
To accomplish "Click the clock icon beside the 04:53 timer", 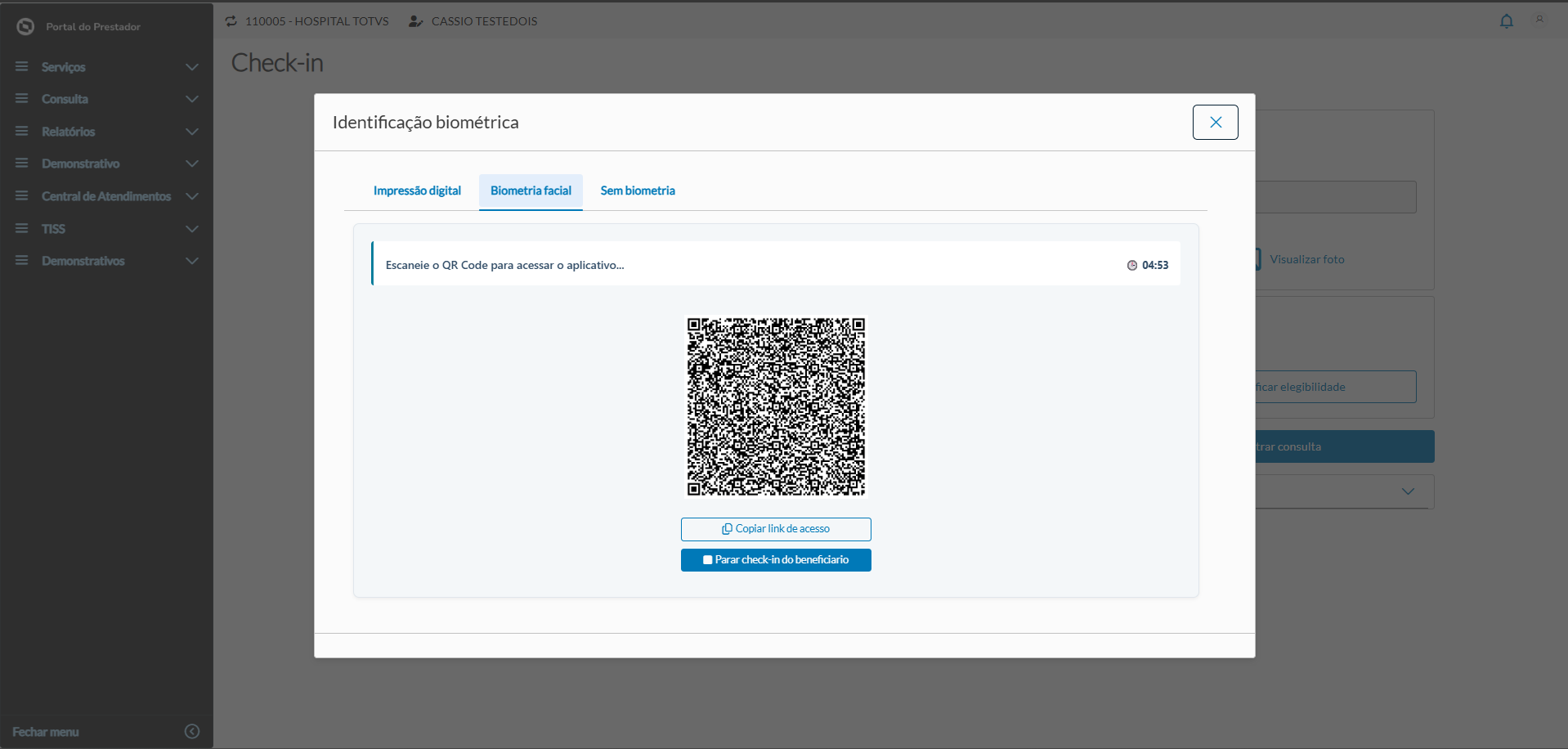I will (x=1132, y=265).
